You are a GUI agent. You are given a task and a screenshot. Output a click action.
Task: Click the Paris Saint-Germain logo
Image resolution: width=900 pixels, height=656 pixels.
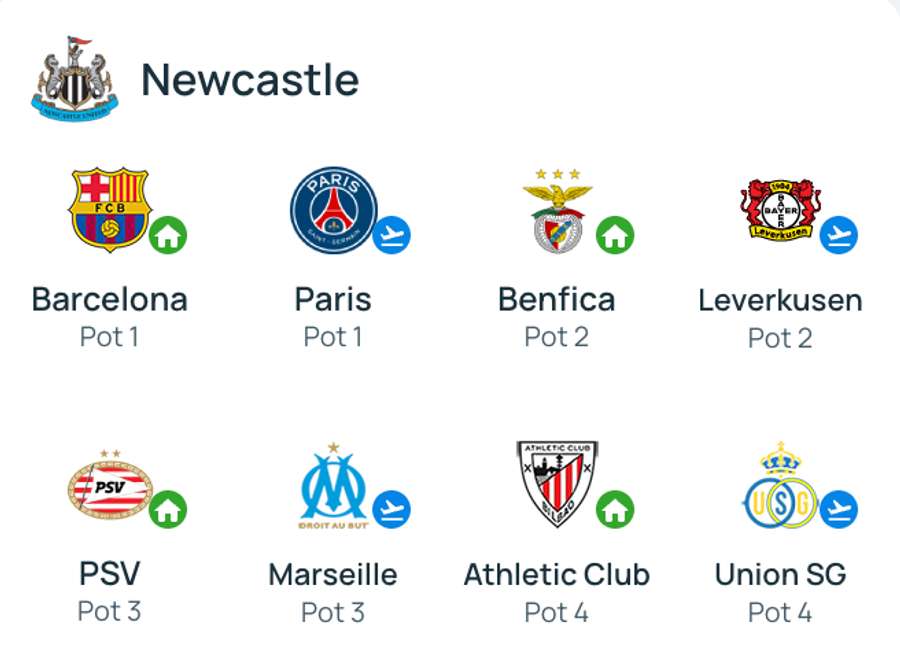333,210
